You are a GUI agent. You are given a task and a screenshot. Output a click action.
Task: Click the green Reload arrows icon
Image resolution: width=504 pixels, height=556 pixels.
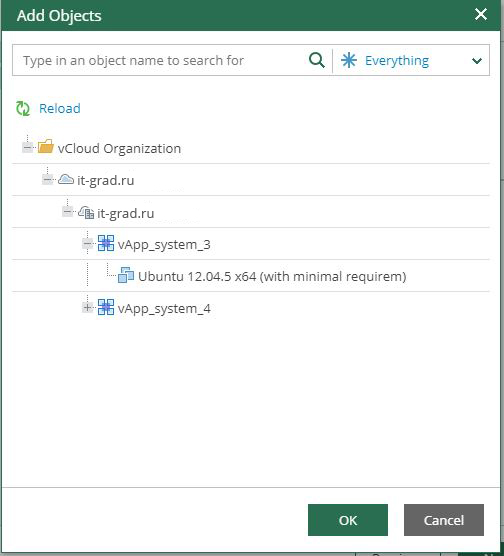23,109
